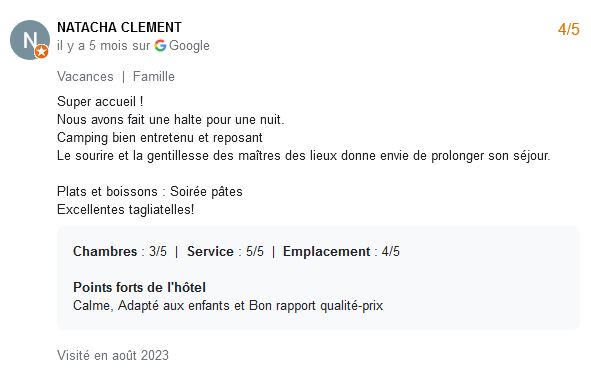Click the 'Excellentes tagliatelles!' text

click(x=126, y=210)
